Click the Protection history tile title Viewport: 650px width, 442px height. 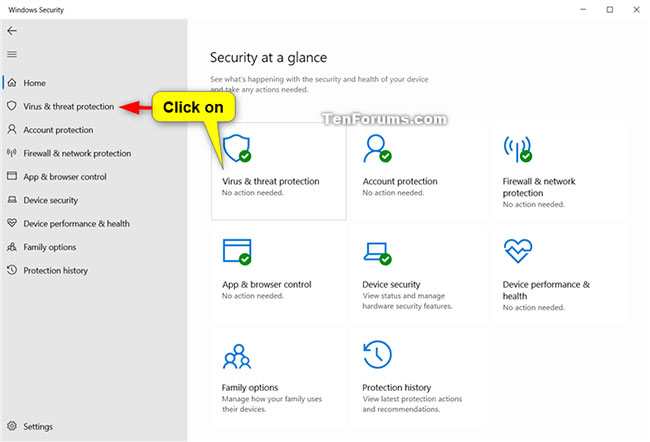[x=397, y=387]
